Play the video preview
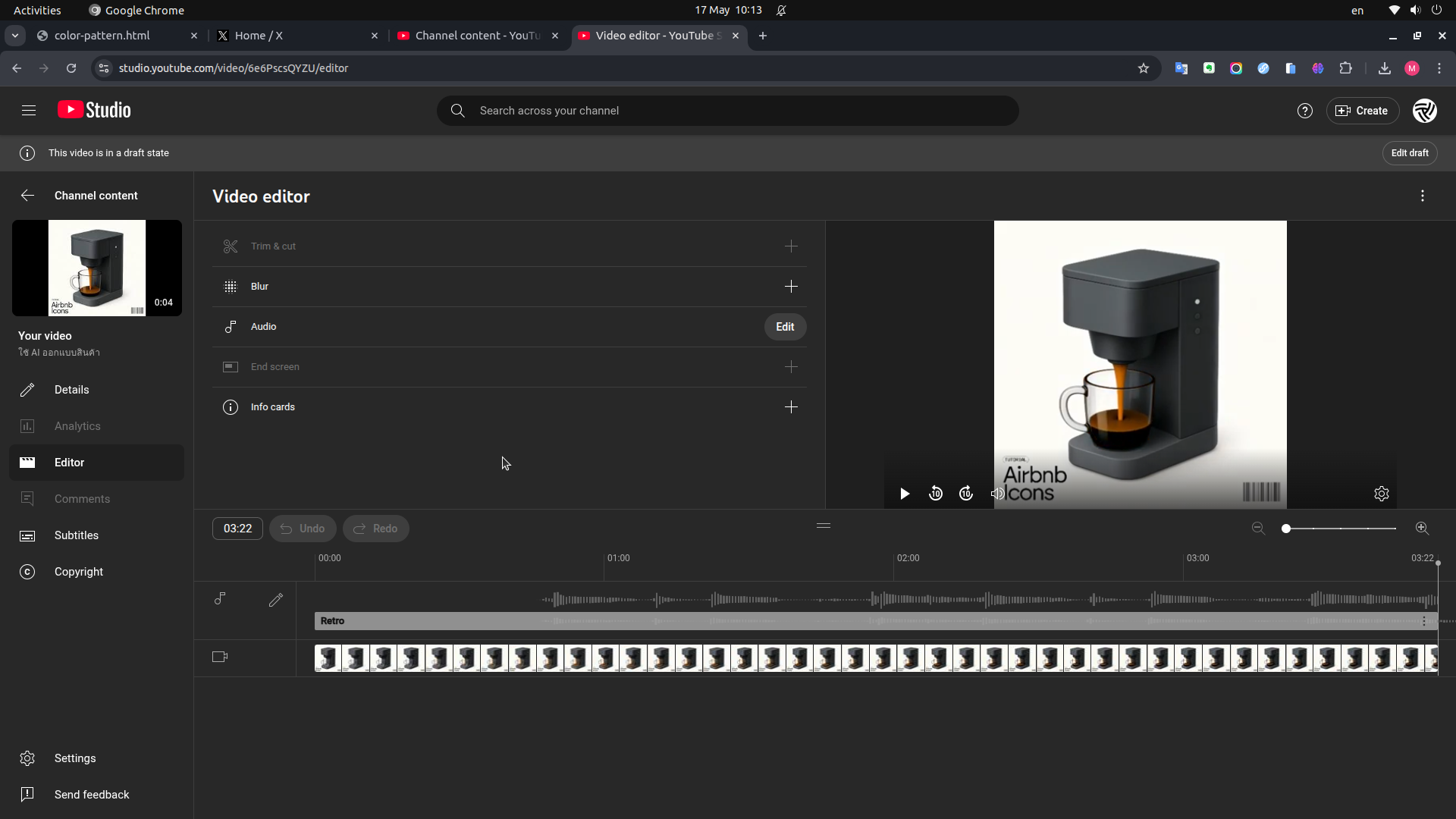 click(905, 494)
